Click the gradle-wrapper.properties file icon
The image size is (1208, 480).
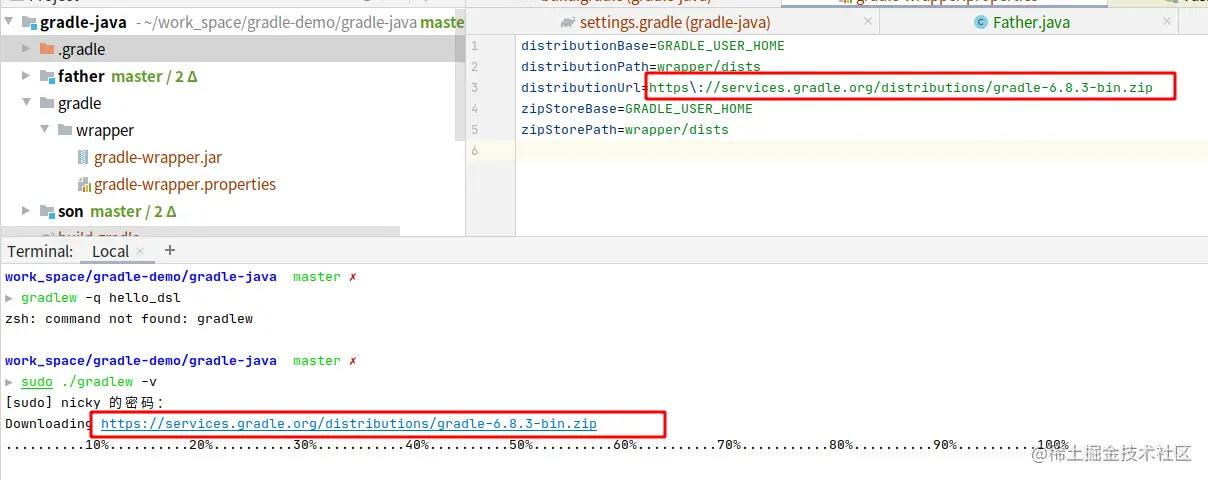[83, 184]
